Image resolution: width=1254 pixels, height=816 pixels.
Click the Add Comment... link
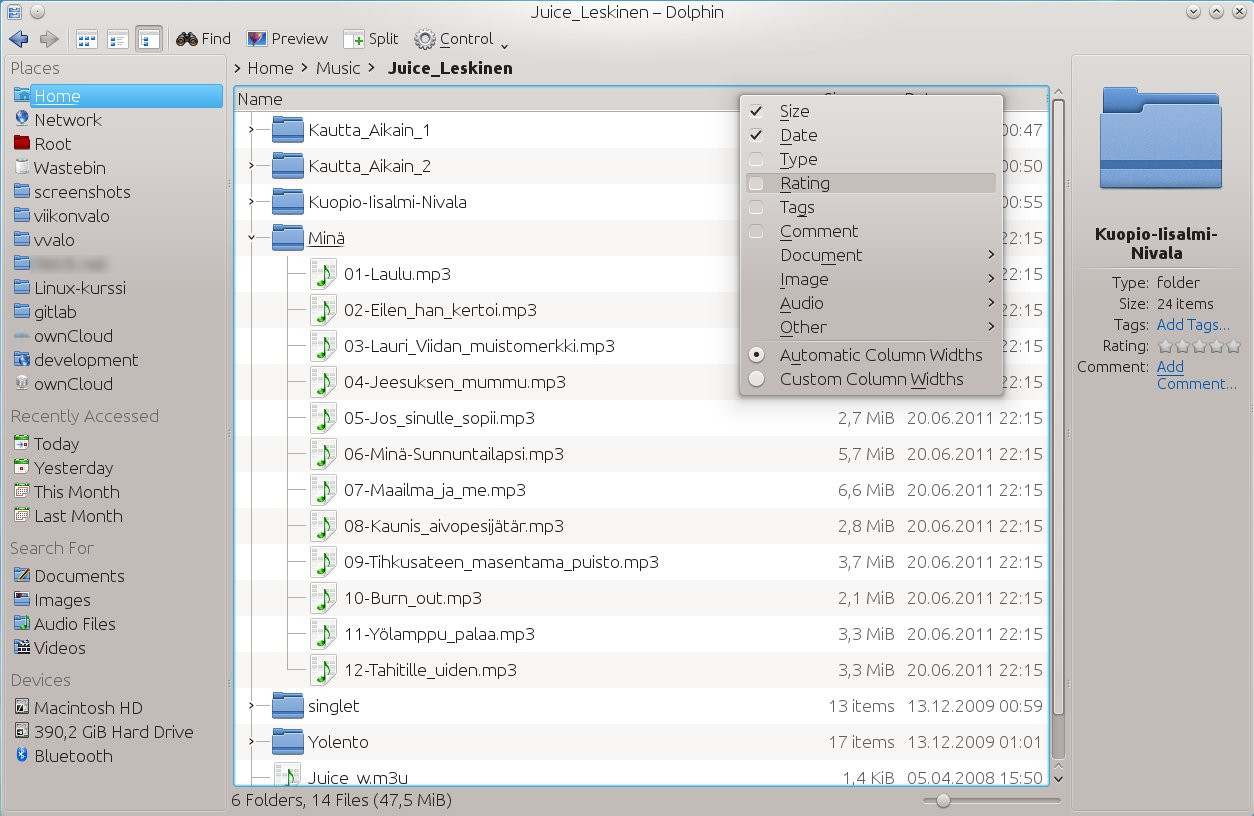coord(1196,375)
